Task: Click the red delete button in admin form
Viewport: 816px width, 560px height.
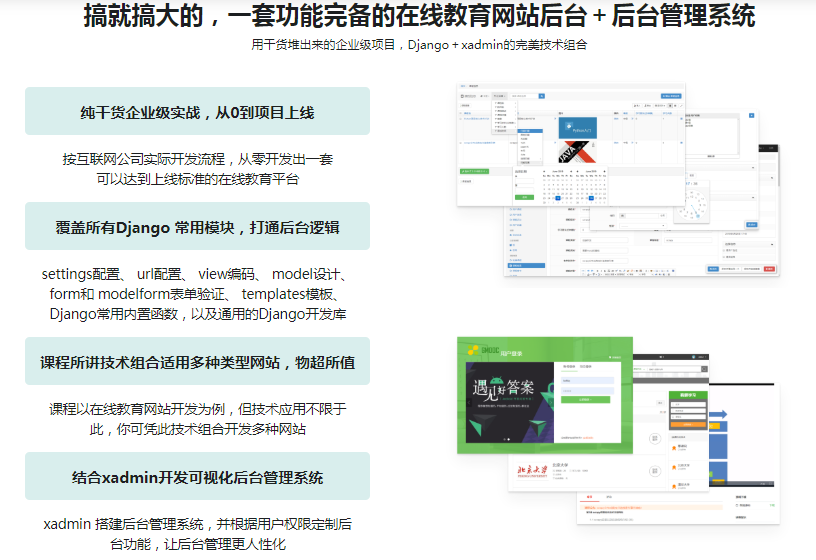Action: pyautogui.click(x=769, y=269)
